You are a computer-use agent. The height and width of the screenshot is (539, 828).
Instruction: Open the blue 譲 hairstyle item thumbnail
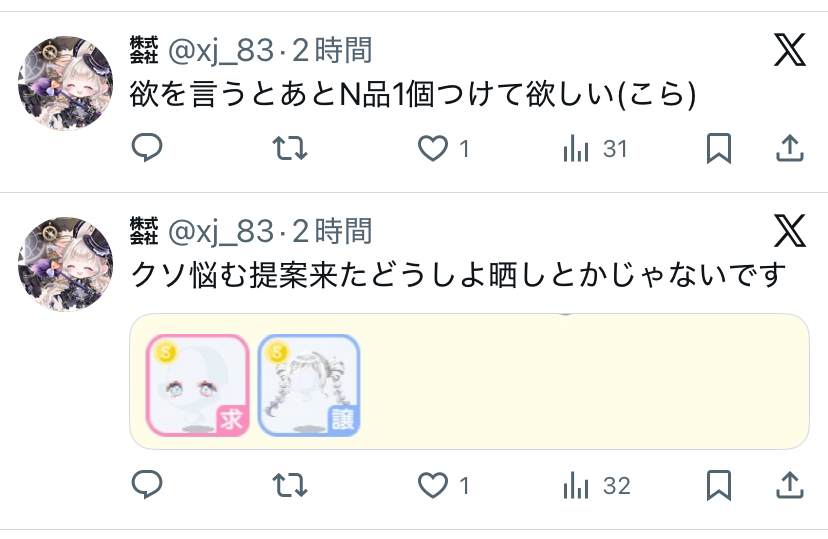click(x=309, y=385)
